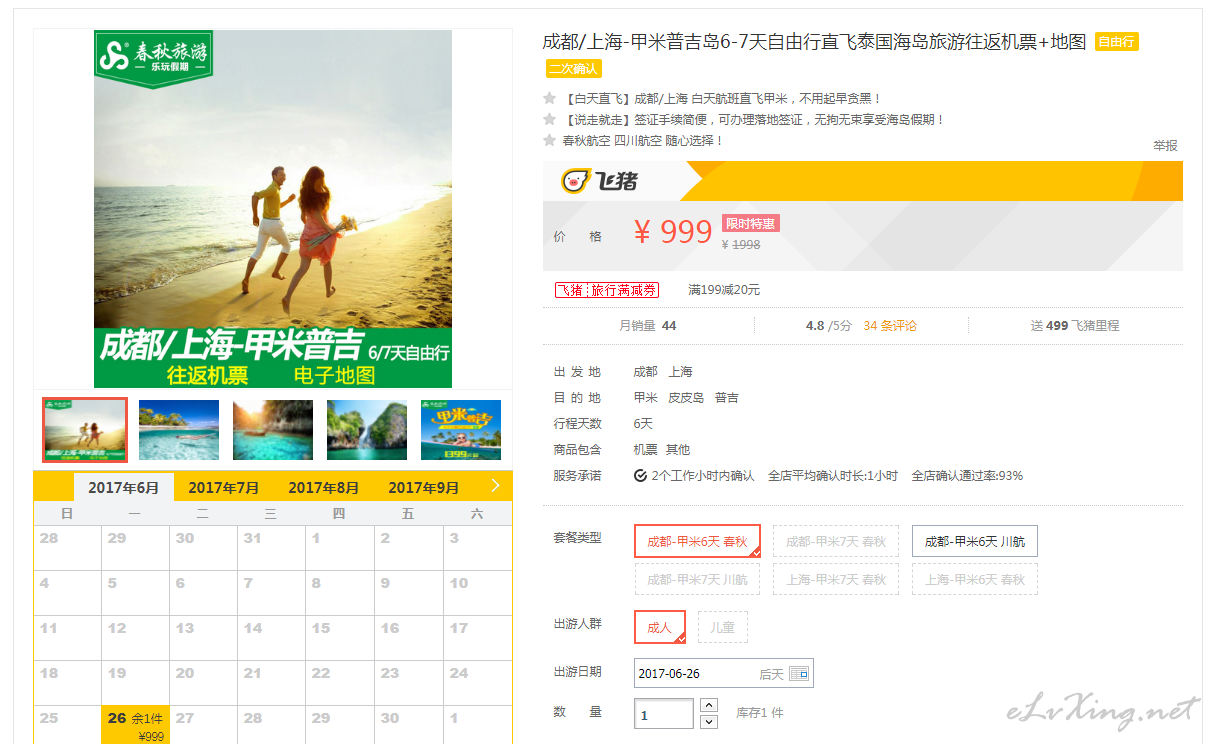Click the 举报 report link

click(1165, 145)
